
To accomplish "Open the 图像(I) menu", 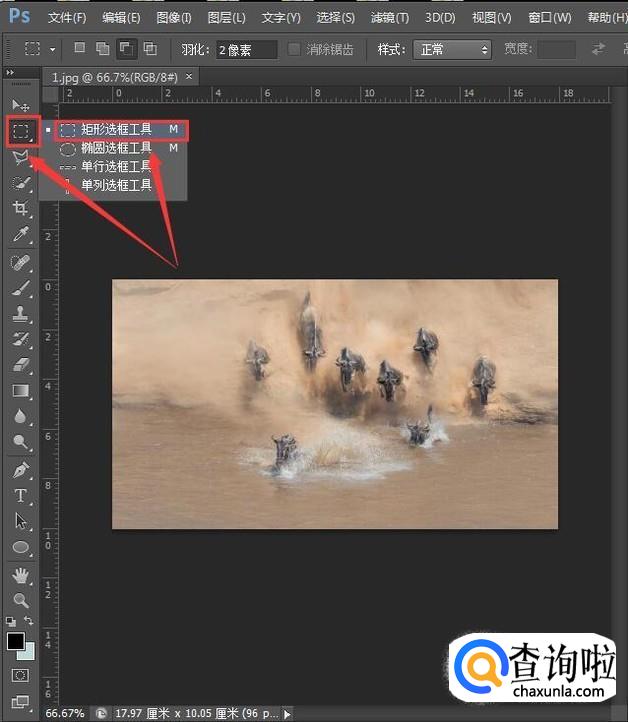I will coord(174,18).
